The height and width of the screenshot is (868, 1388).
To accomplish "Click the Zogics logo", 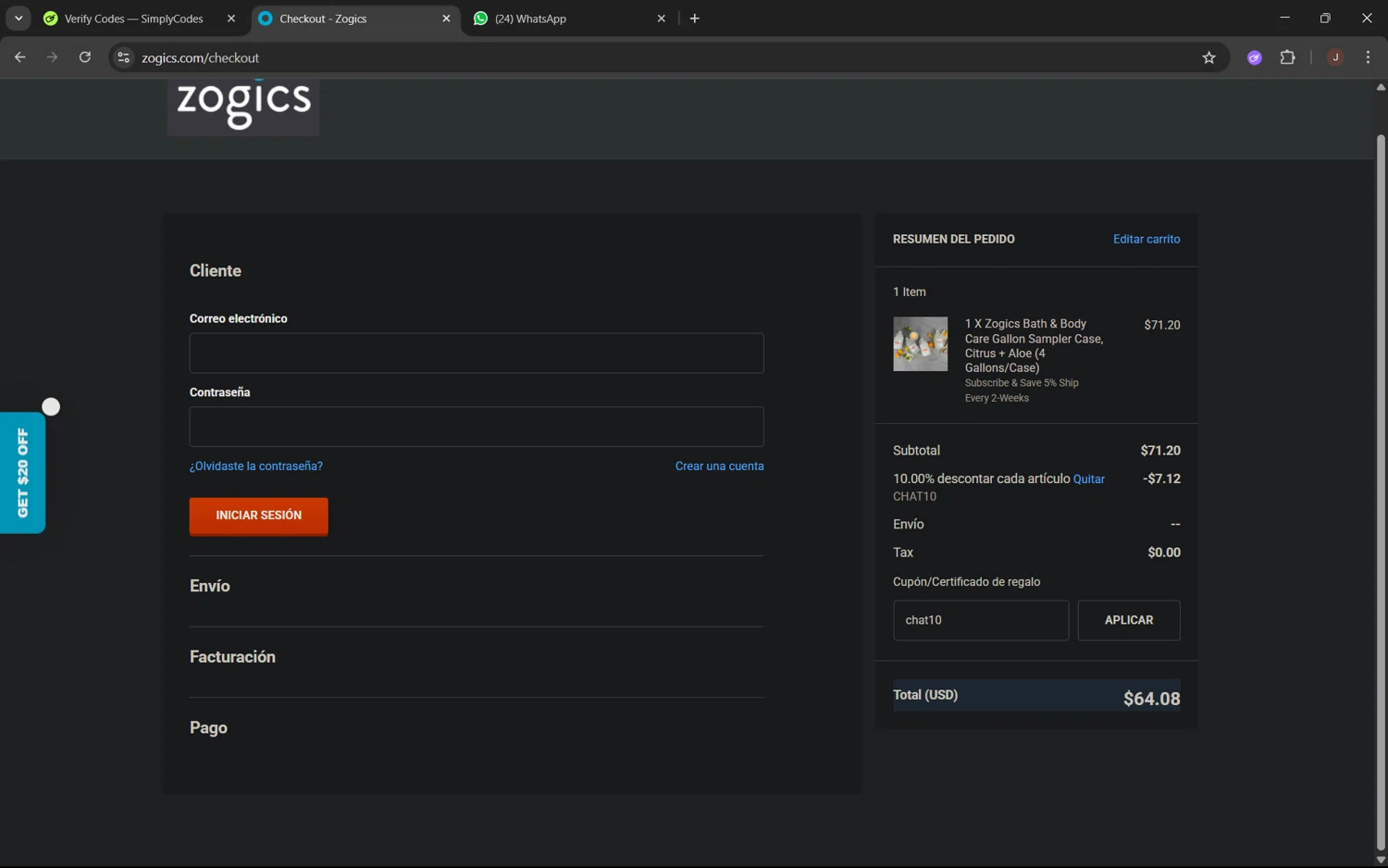I will tap(243, 105).
